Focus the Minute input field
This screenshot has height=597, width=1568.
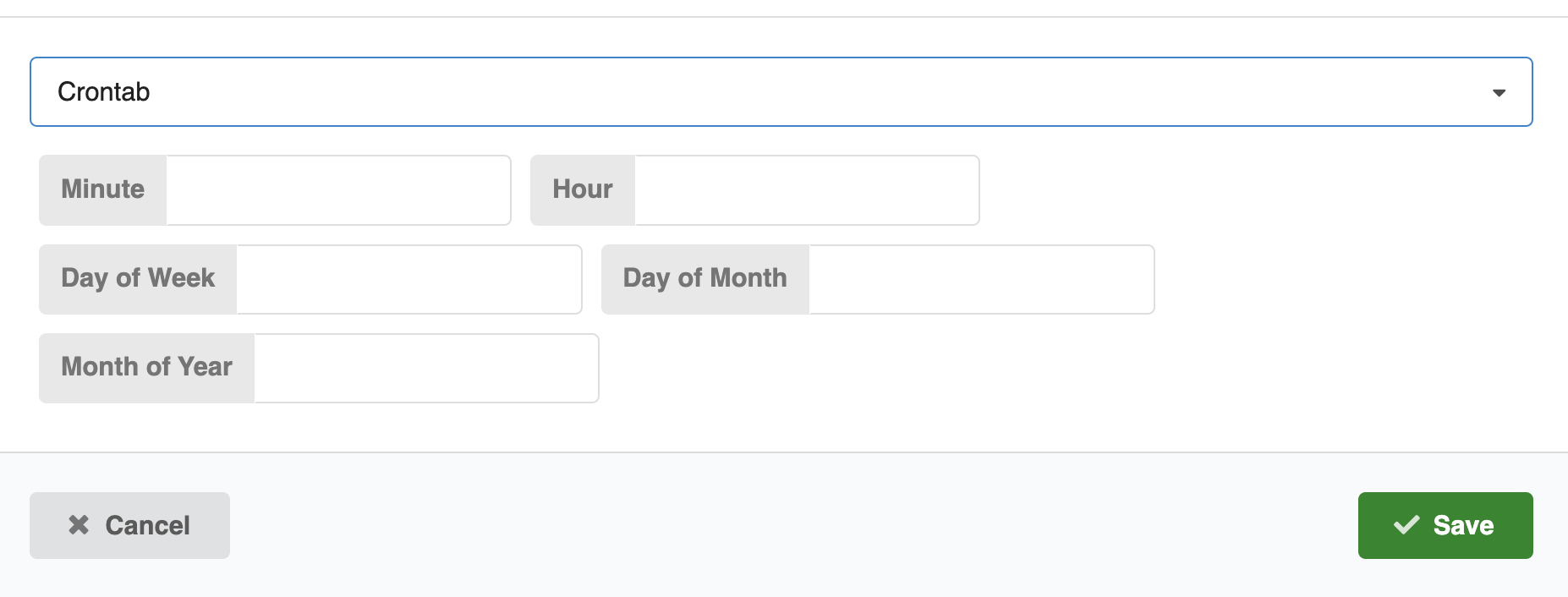point(338,190)
